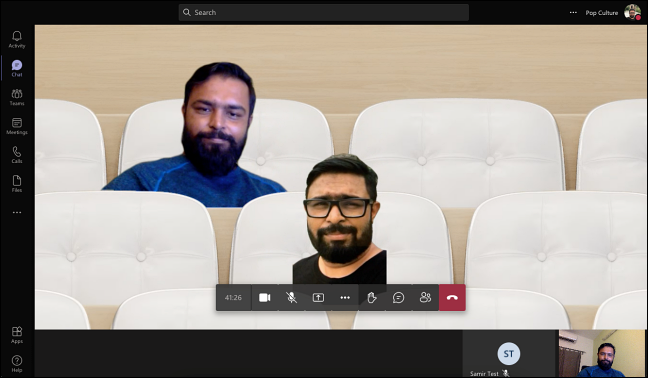Image resolution: width=648 pixels, height=378 pixels.
Task: Hang up the call
Action: (x=452, y=297)
